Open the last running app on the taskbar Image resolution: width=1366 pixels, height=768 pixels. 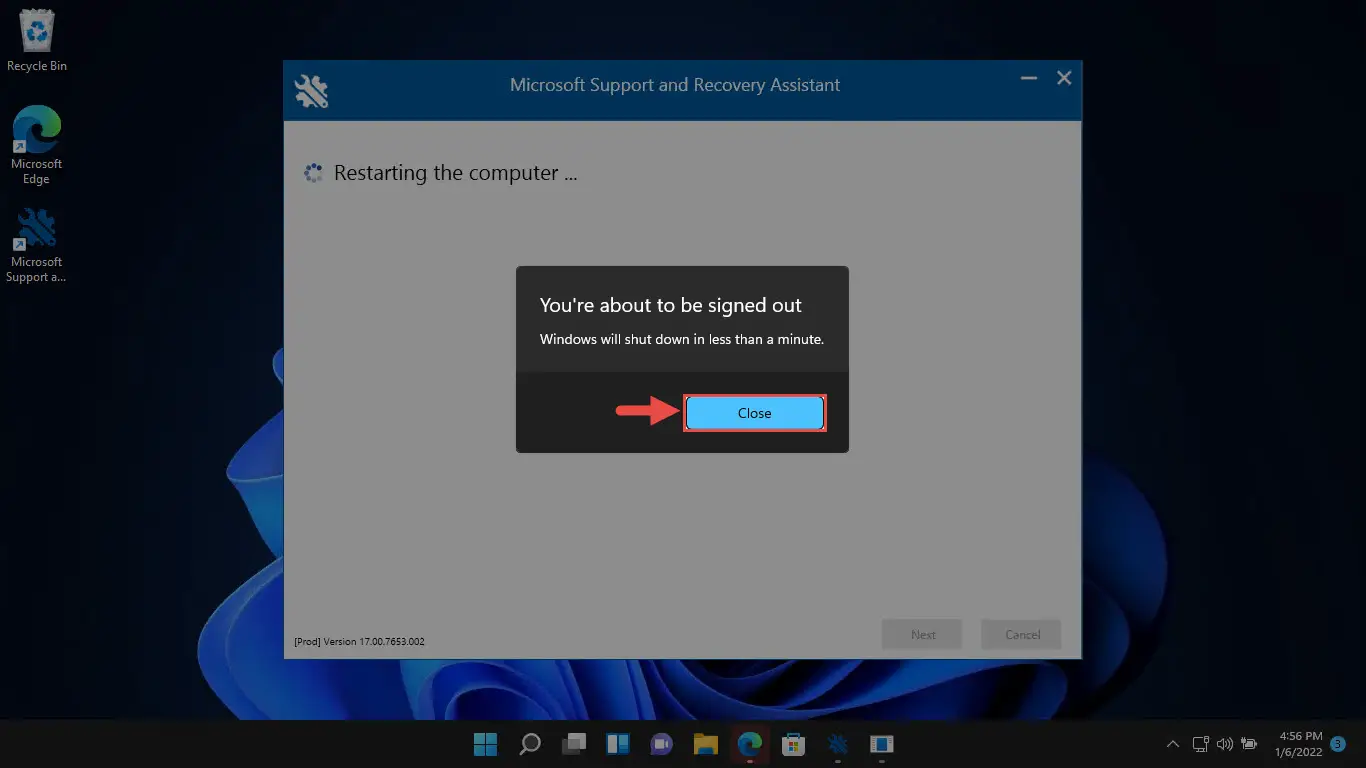881,744
